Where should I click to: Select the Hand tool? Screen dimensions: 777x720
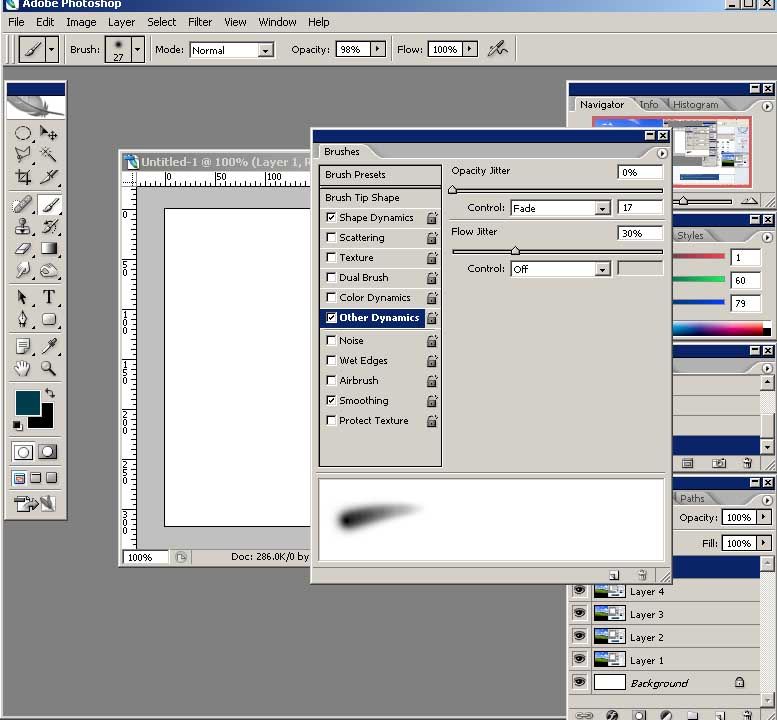(23, 369)
